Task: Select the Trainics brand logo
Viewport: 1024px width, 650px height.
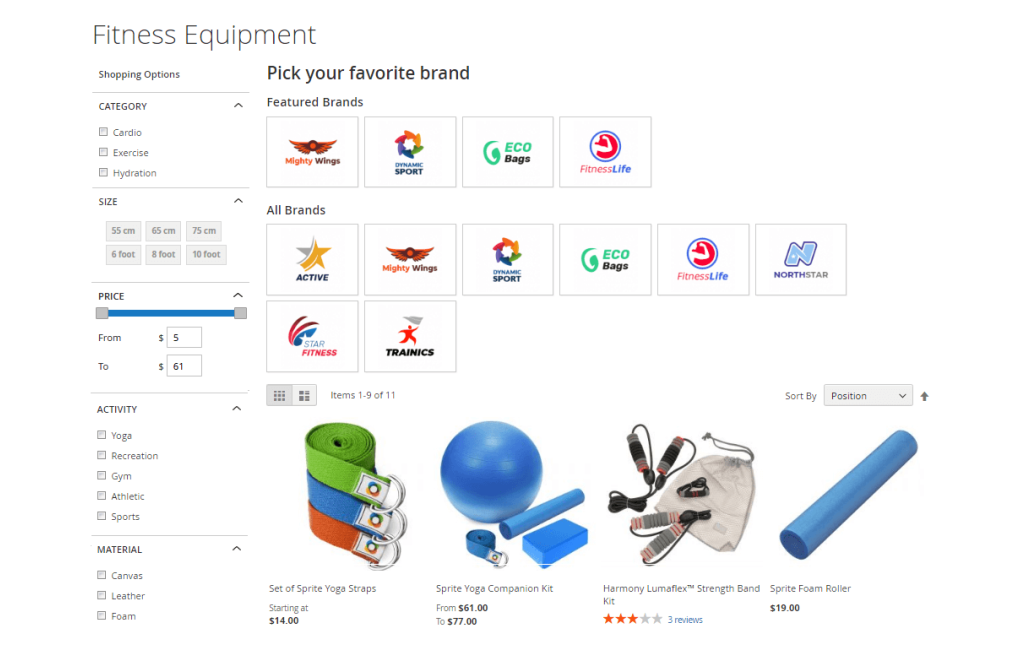Action: (410, 336)
